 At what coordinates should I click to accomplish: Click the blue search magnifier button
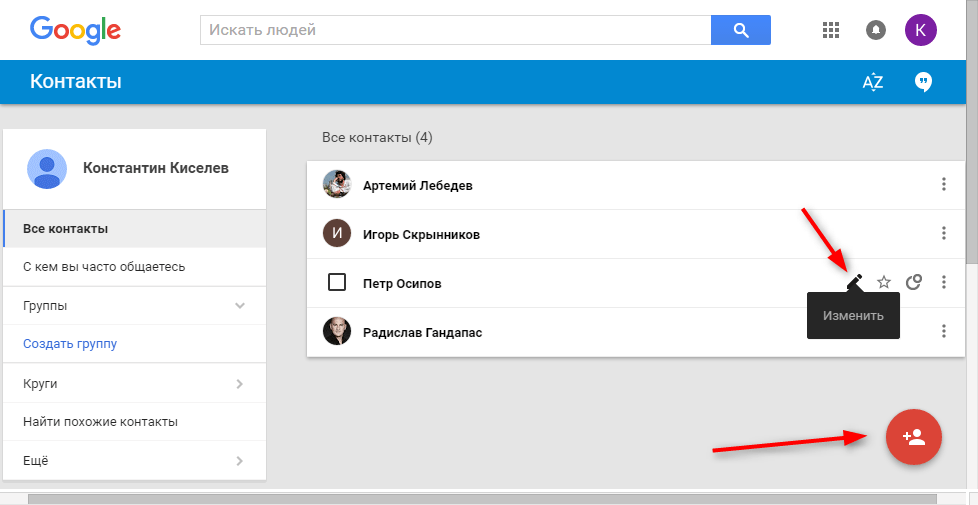pyautogui.click(x=740, y=30)
